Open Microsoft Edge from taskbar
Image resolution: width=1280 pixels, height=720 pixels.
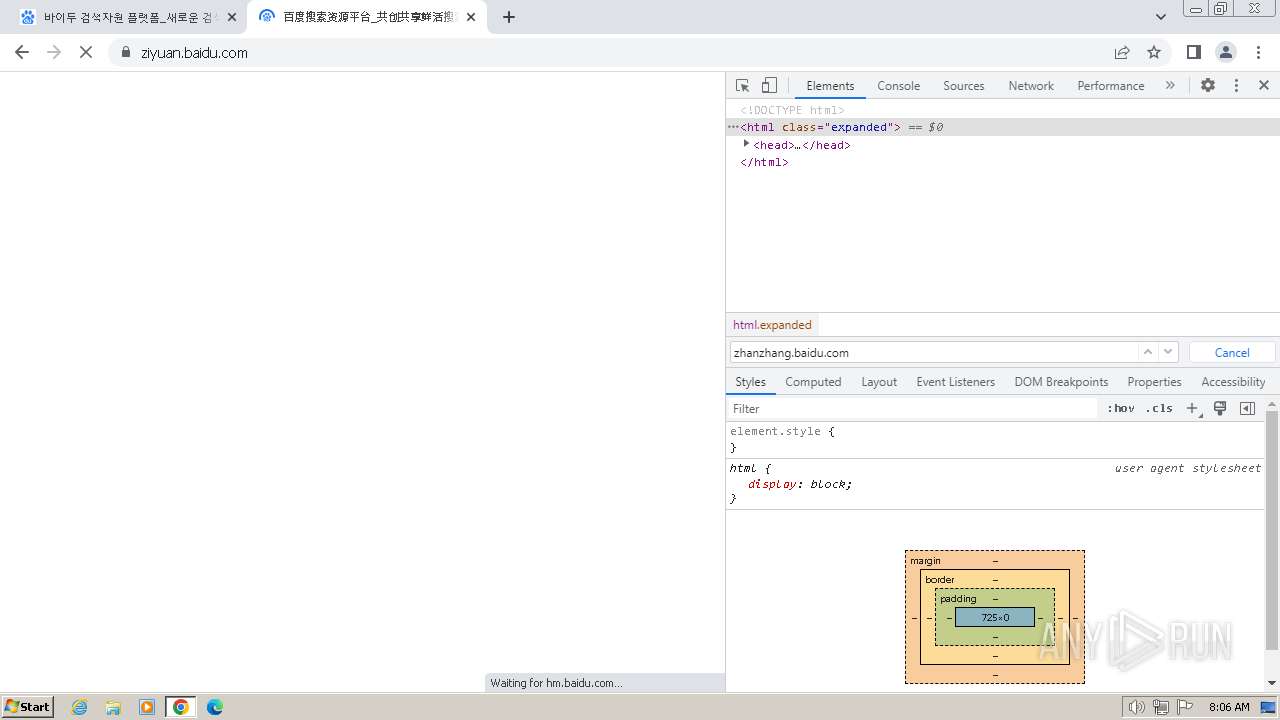214,706
